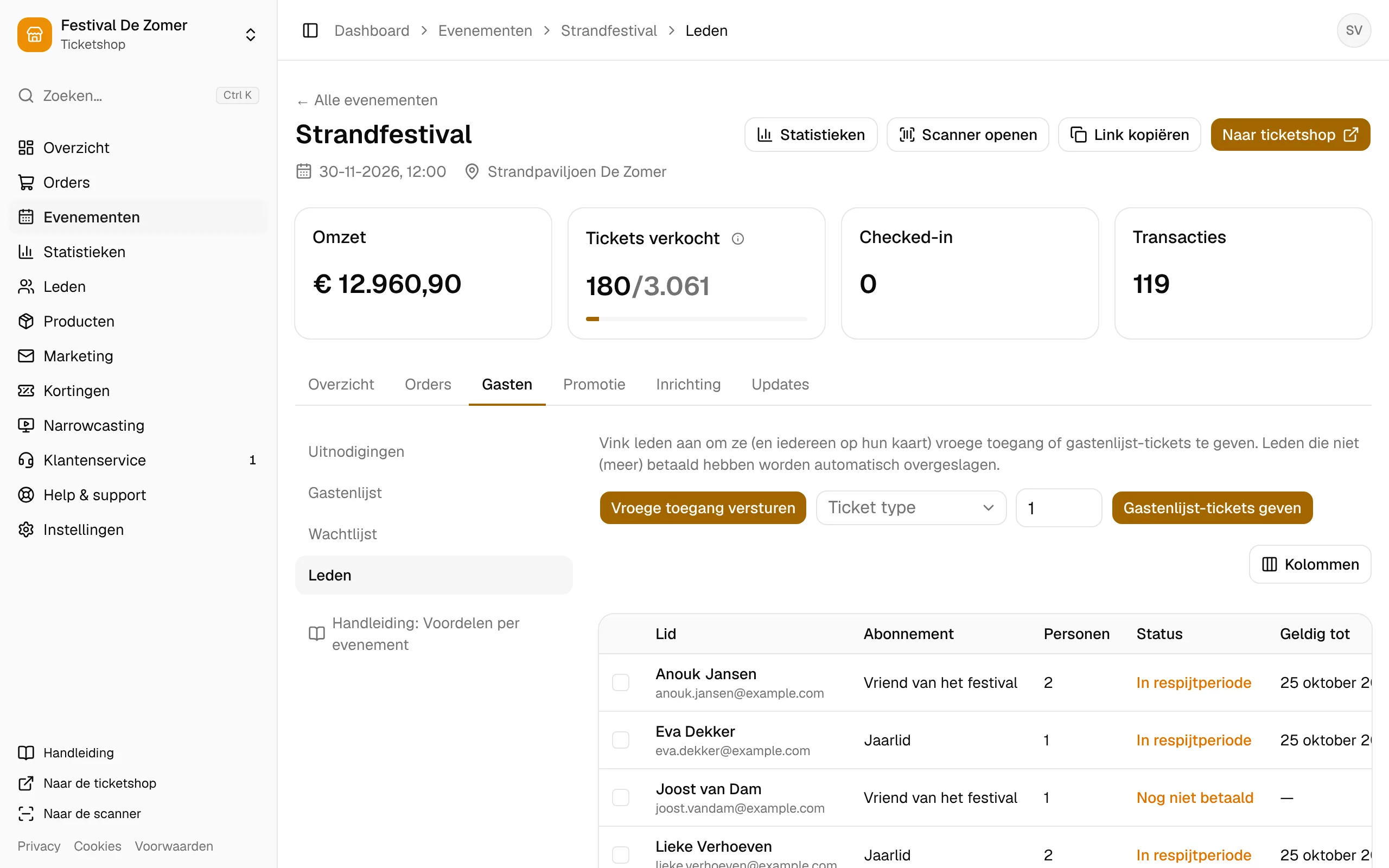Open the Orders tab of Strandfestival
This screenshot has height=868, width=1389.
coord(428,384)
